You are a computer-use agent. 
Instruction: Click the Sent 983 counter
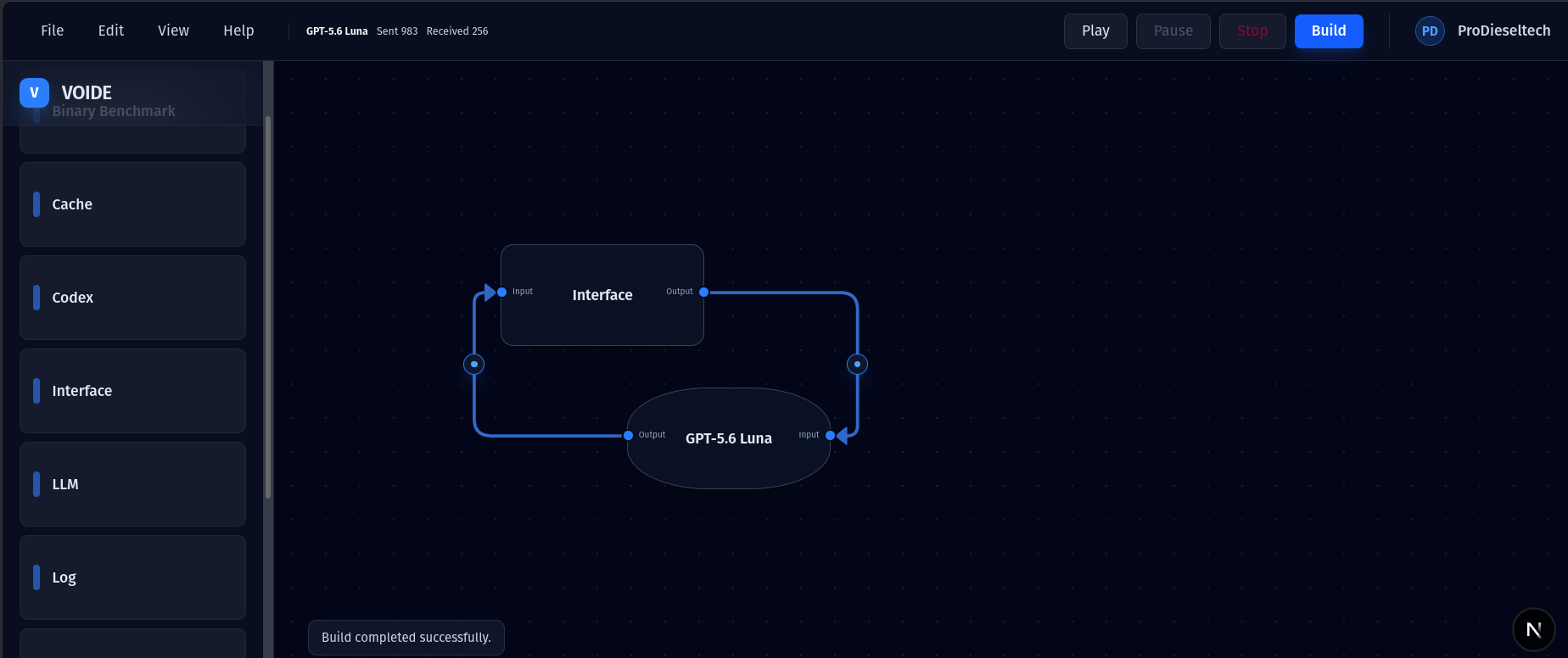coord(397,31)
